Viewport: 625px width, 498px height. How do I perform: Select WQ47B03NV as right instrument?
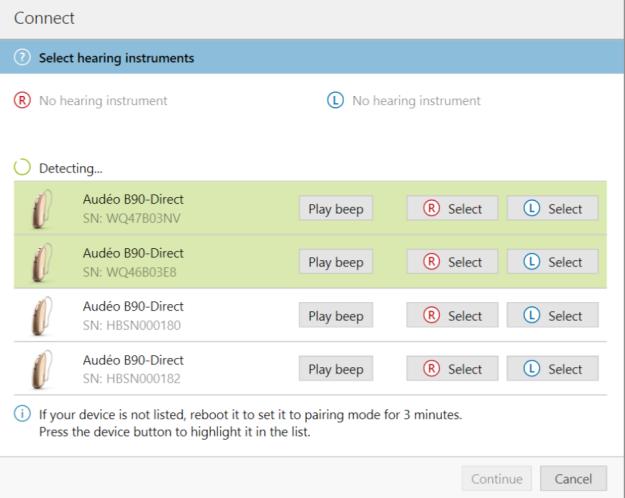452,208
